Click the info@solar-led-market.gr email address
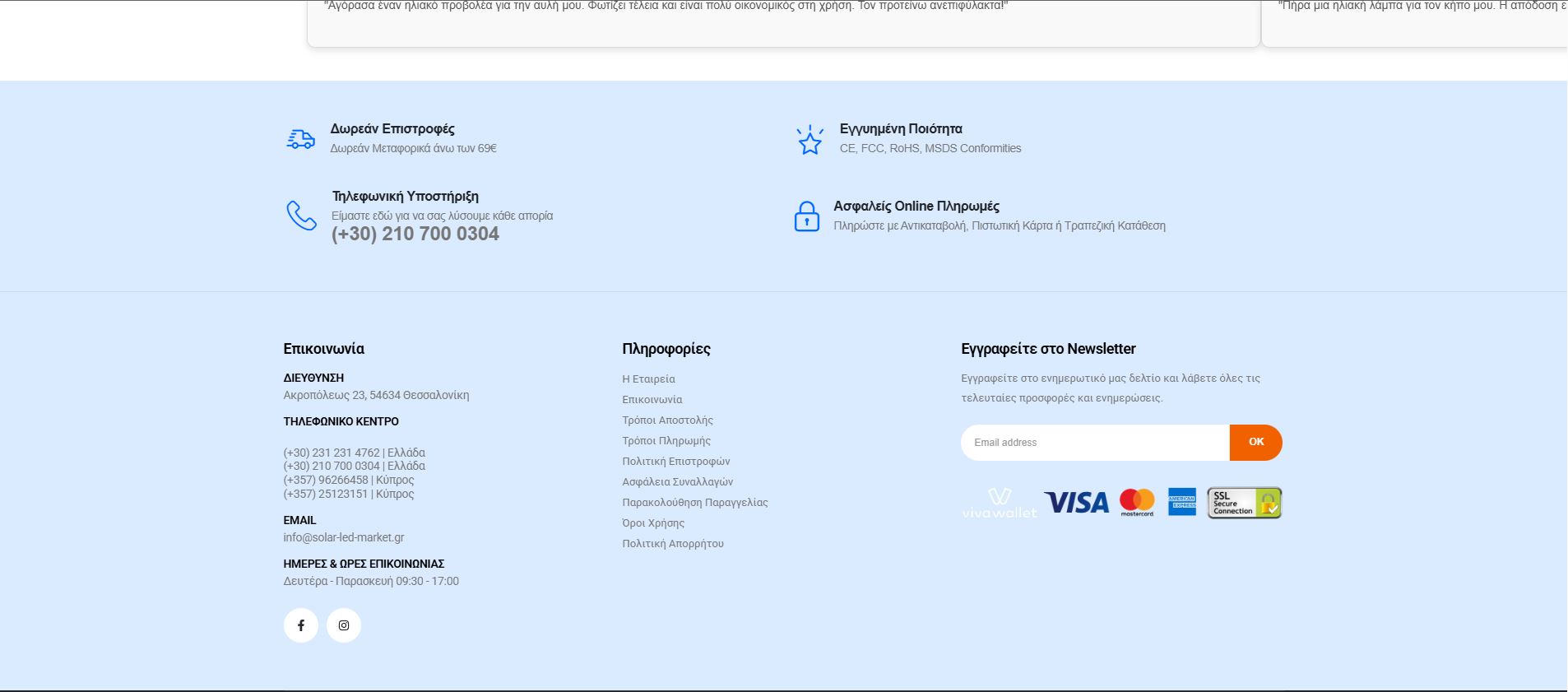The image size is (1568, 692). point(344,537)
